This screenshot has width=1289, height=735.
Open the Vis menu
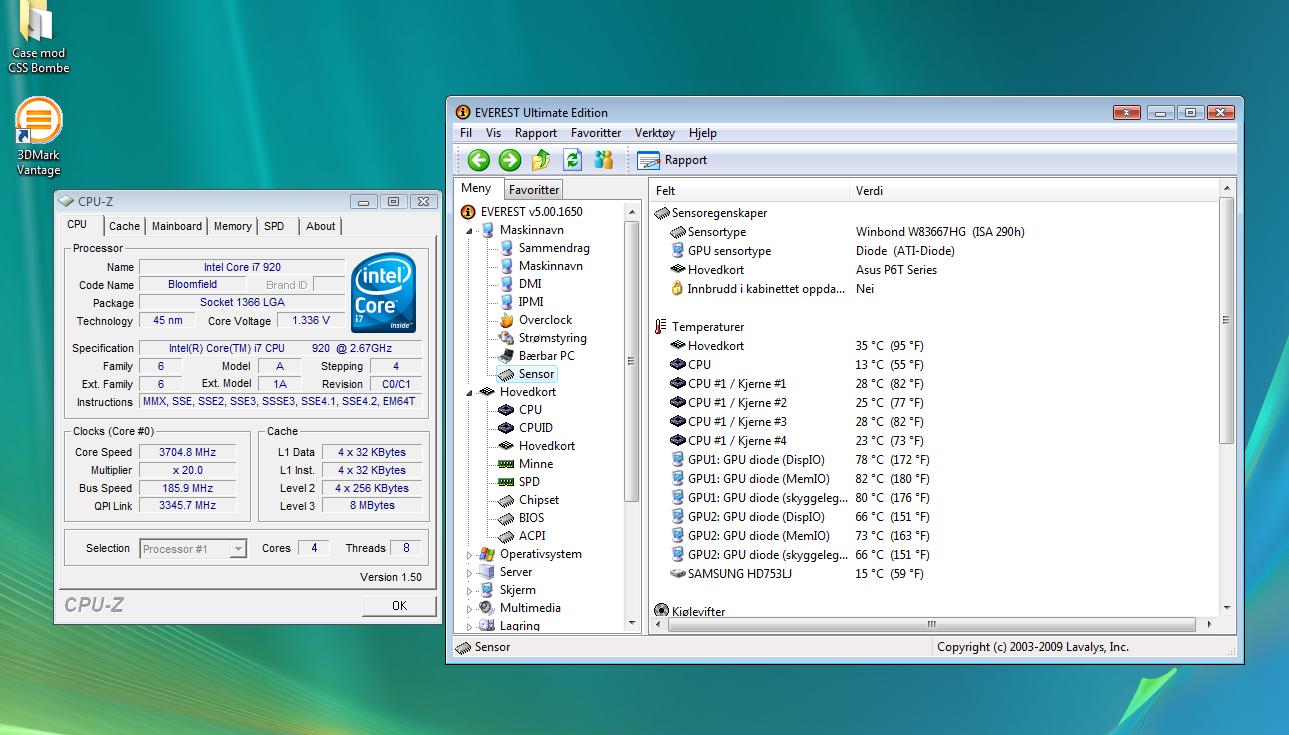click(x=494, y=133)
